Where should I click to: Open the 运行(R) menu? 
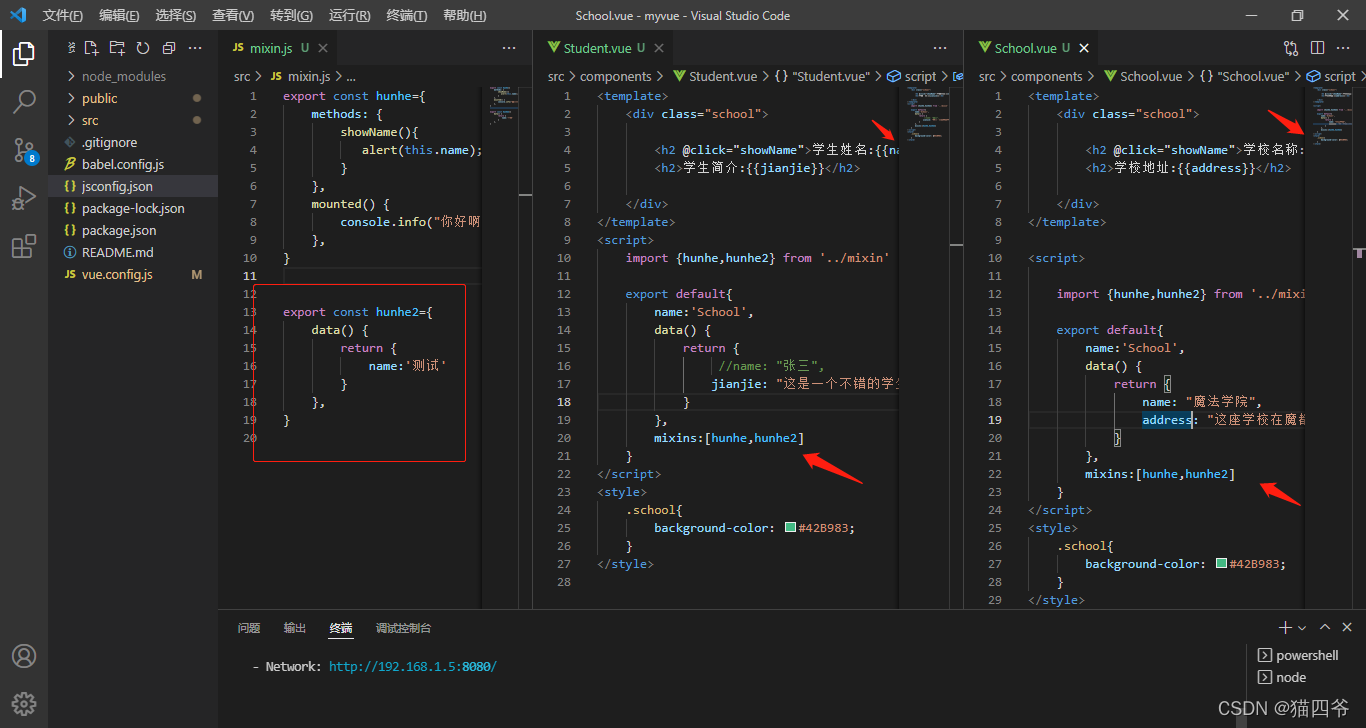[x=349, y=15]
